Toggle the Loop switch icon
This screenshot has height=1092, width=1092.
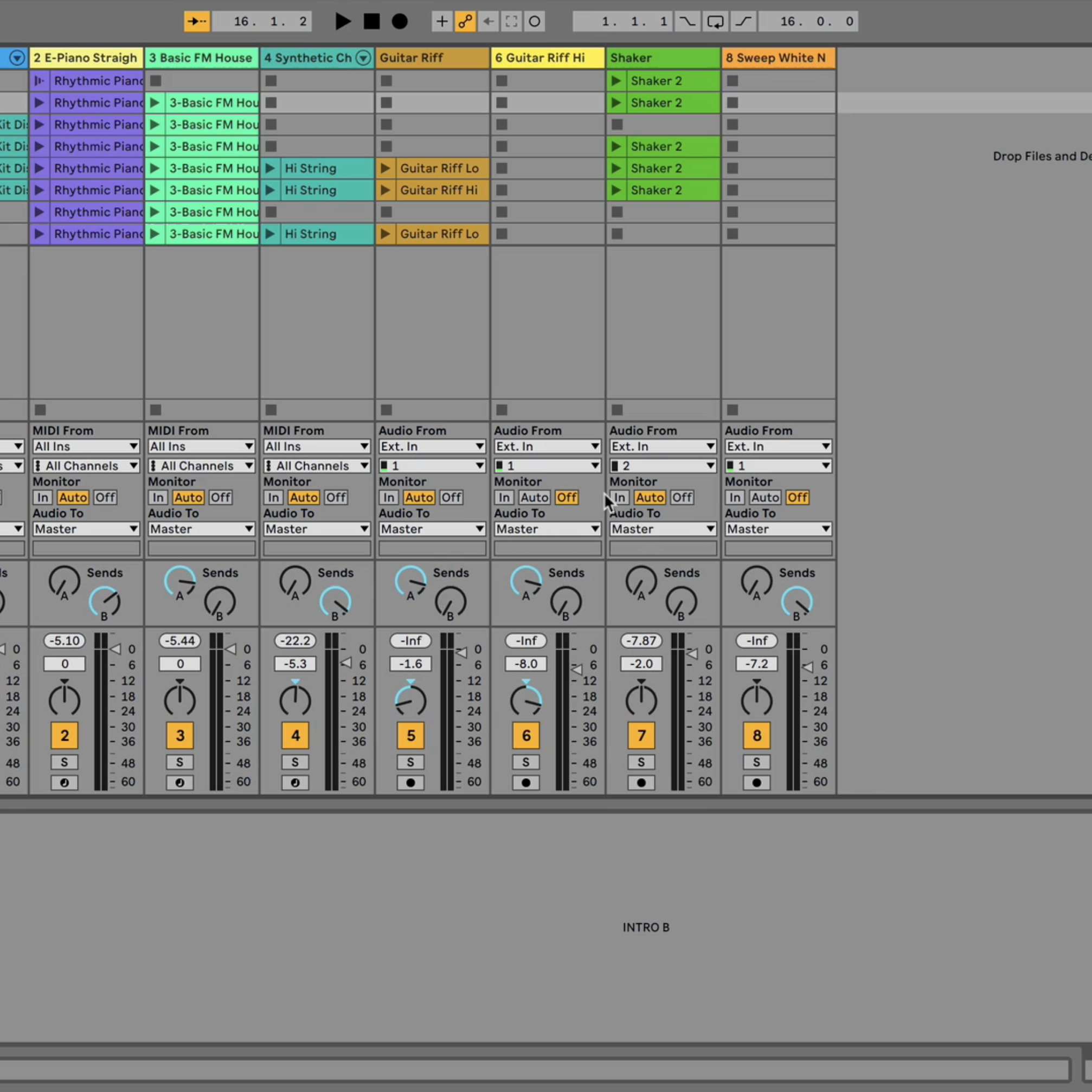(x=716, y=22)
